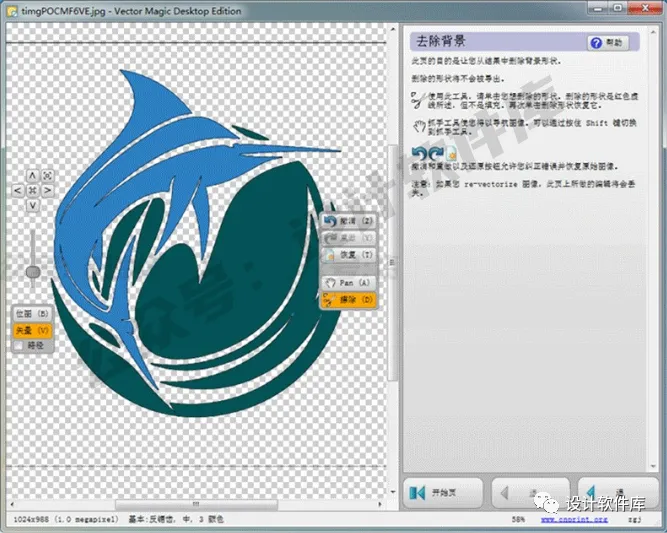Click the restore (T) button
Viewport: 667px width, 533px height.
pyautogui.click(x=348, y=255)
